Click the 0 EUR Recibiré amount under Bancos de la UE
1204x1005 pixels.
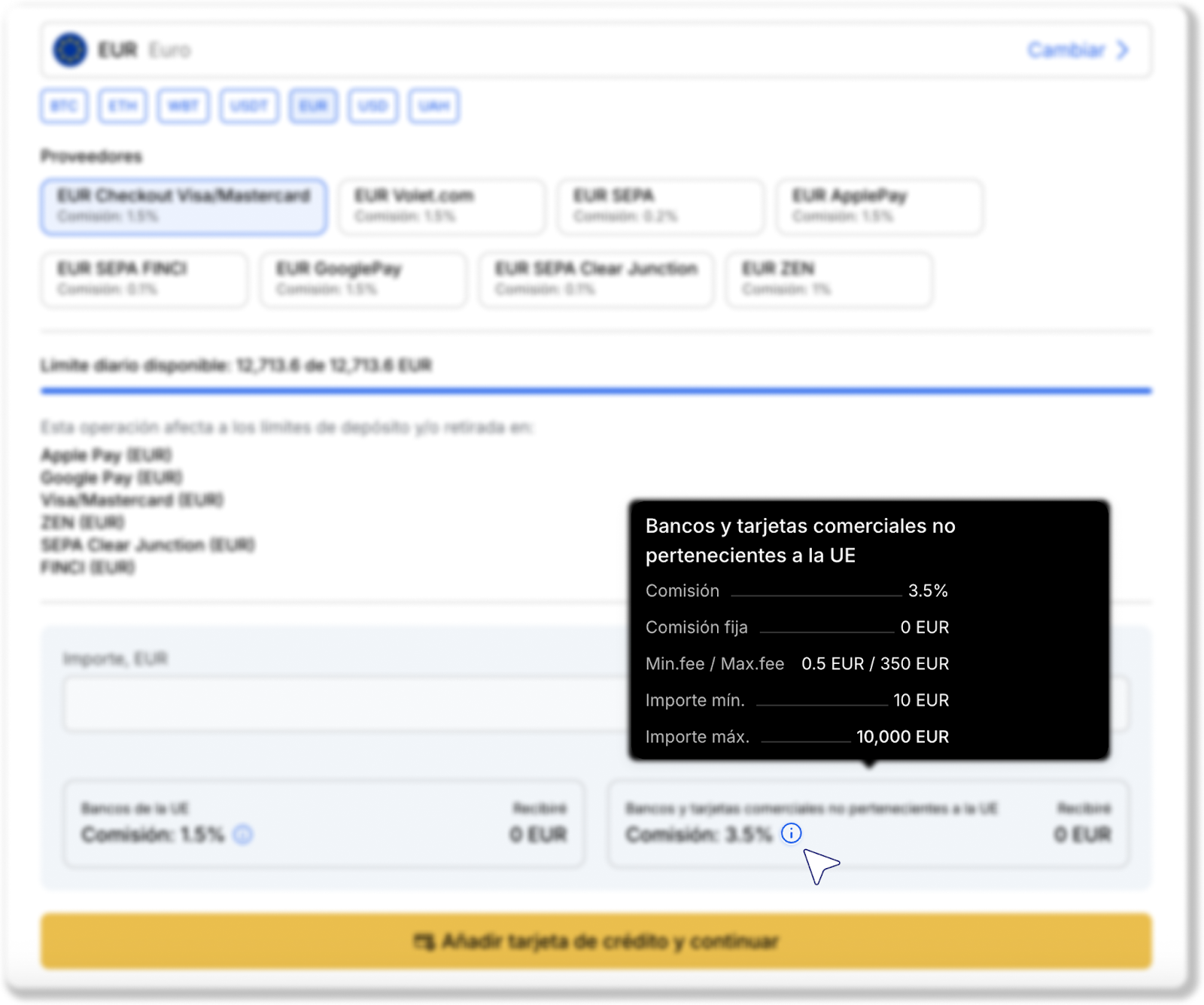click(x=538, y=835)
